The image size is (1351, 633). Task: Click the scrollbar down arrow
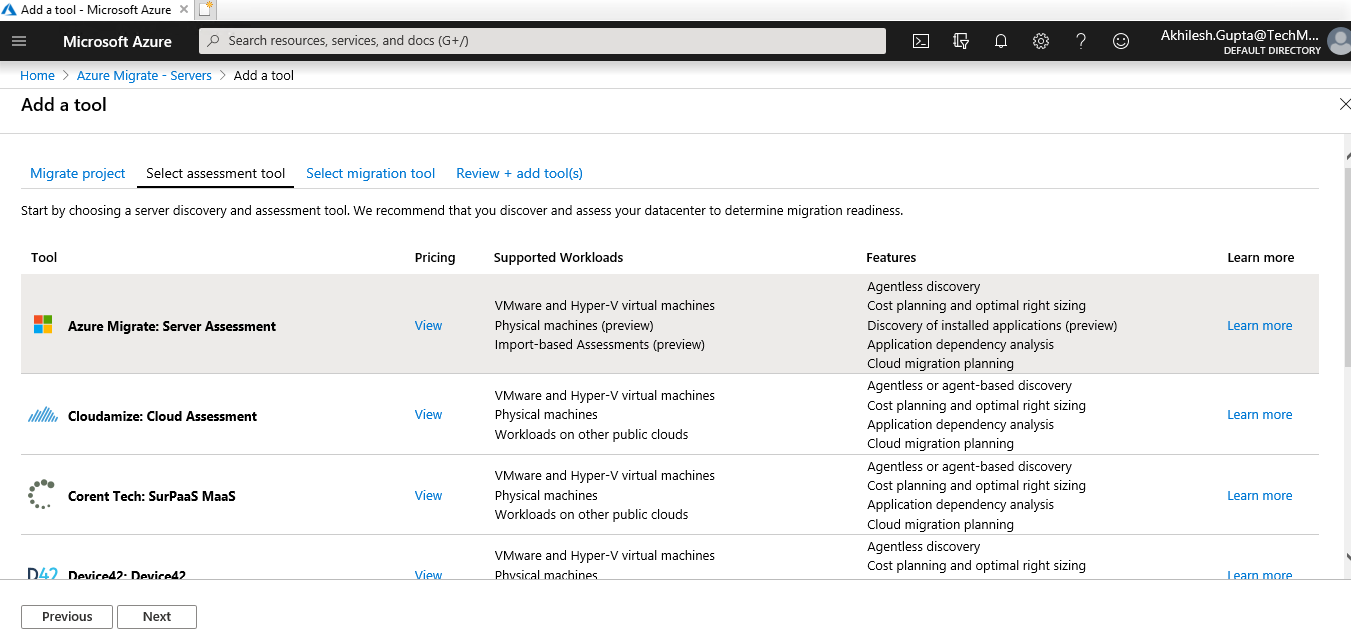tap(1346, 557)
